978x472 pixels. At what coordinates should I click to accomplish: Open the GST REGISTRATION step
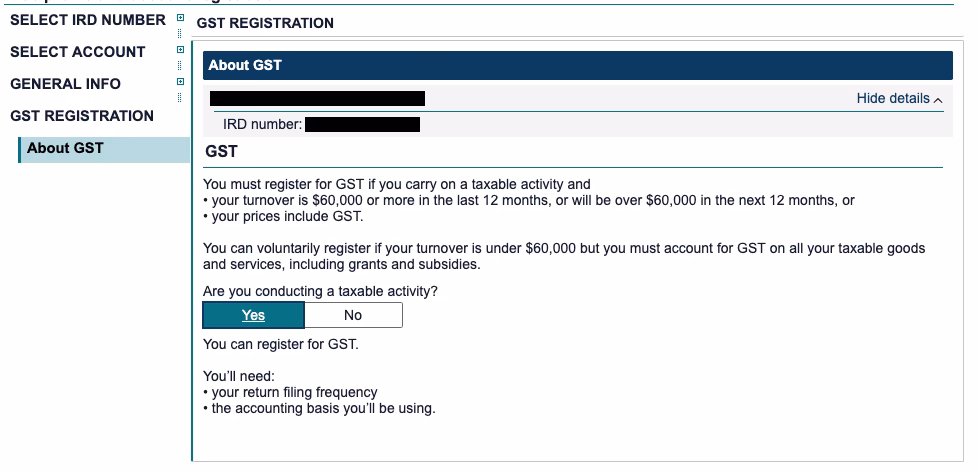(82, 116)
